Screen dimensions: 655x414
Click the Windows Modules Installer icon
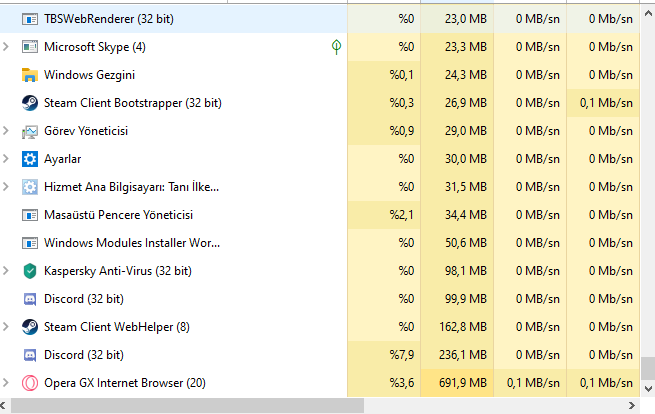[x=30, y=243]
